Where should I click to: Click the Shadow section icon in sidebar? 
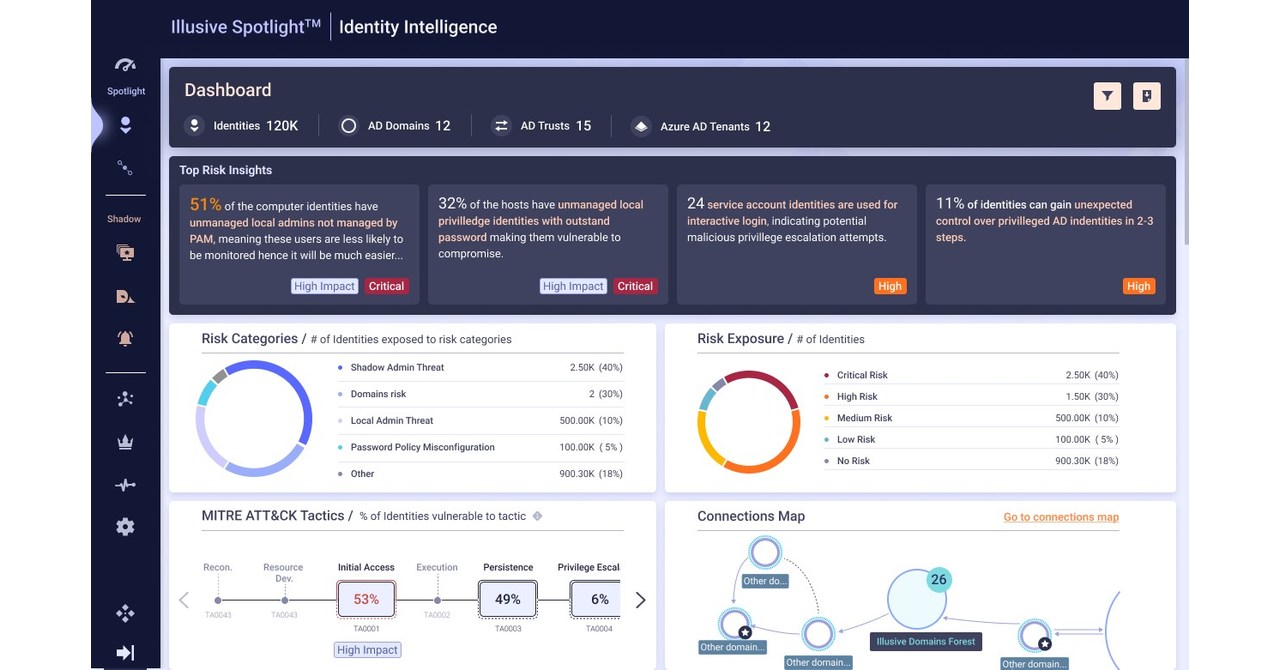(x=125, y=252)
